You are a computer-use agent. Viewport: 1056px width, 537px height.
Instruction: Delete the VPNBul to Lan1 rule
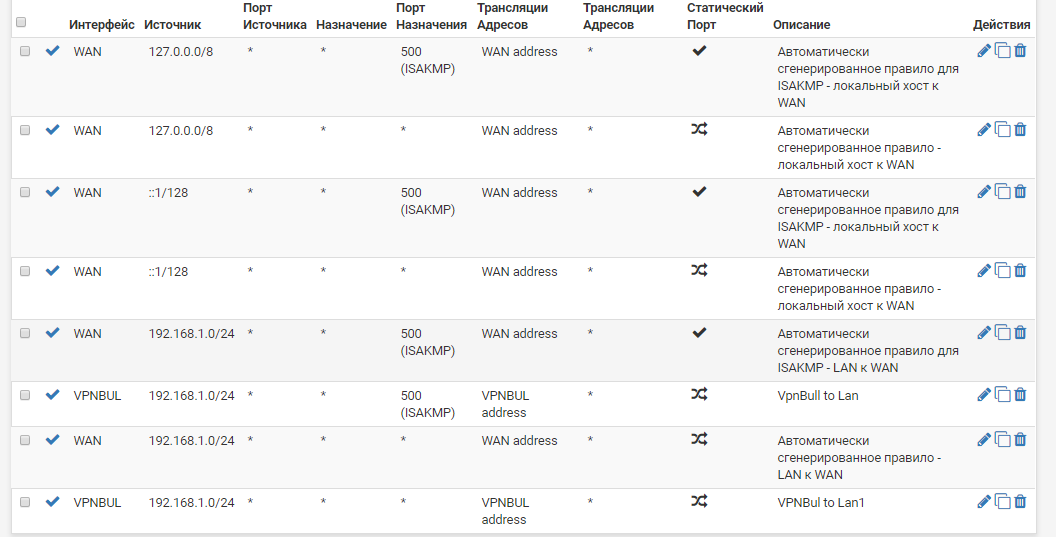tap(1020, 501)
